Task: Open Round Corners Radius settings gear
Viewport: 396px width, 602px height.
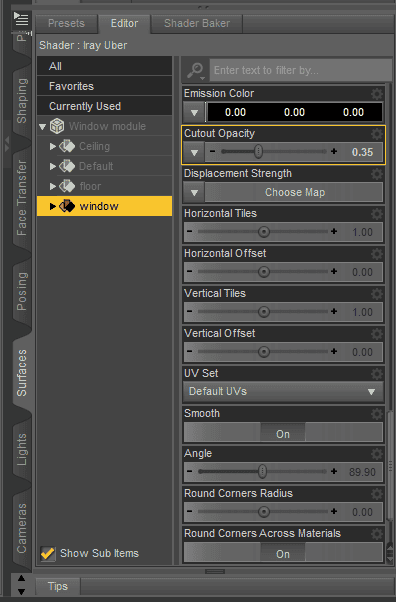Action: 377,494
